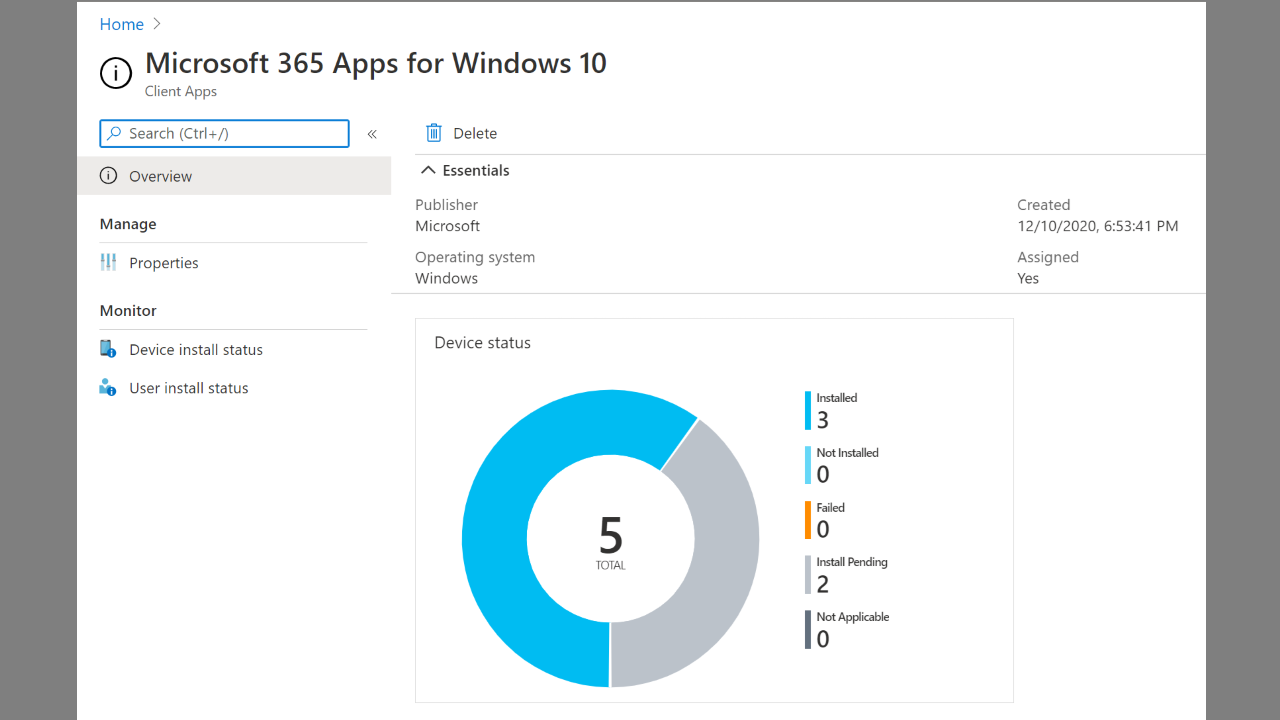
Task: Click the Properties sliders icon
Action: 108,263
